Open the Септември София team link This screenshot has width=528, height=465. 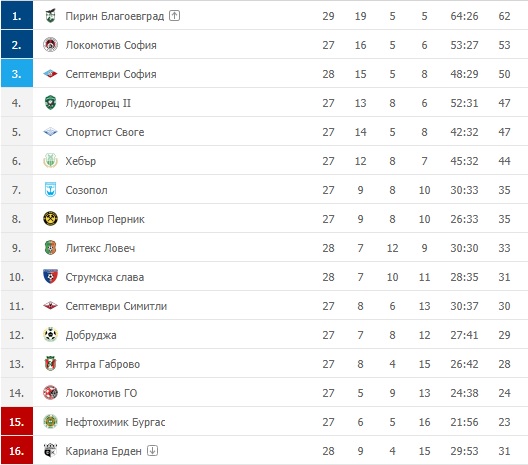(111, 74)
